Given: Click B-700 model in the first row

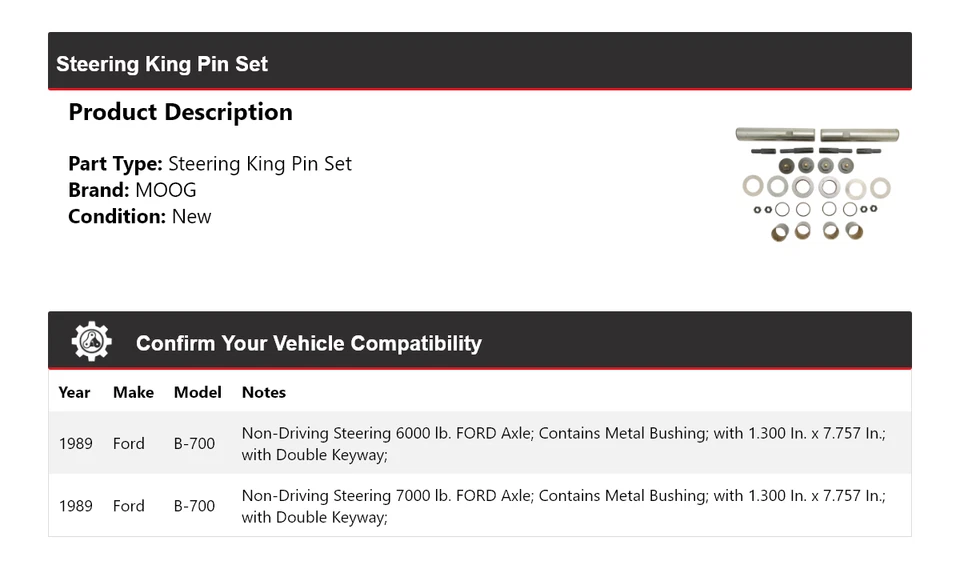Looking at the screenshot, I should (194, 443).
